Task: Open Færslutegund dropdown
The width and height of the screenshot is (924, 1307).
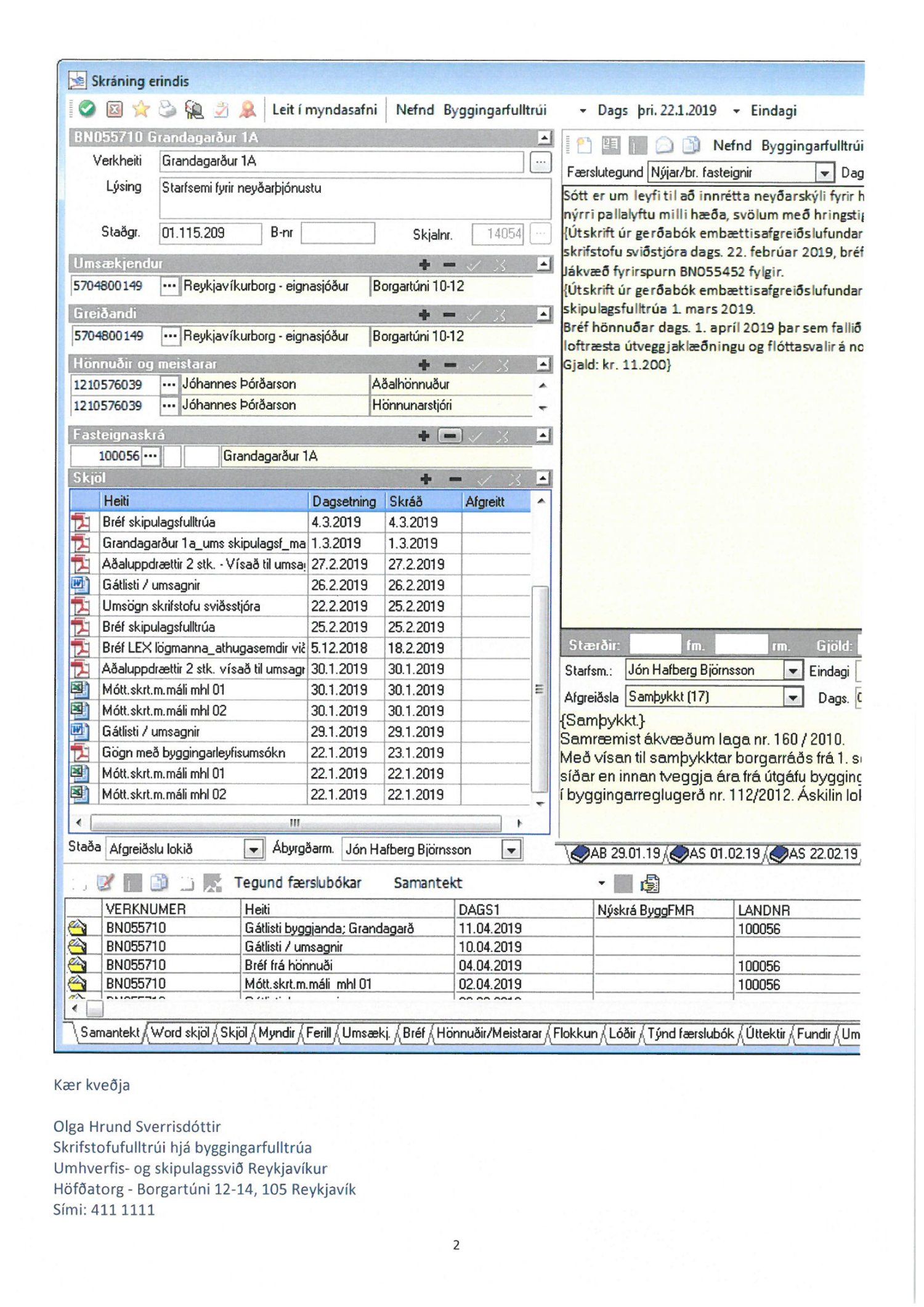Action: (824, 173)
